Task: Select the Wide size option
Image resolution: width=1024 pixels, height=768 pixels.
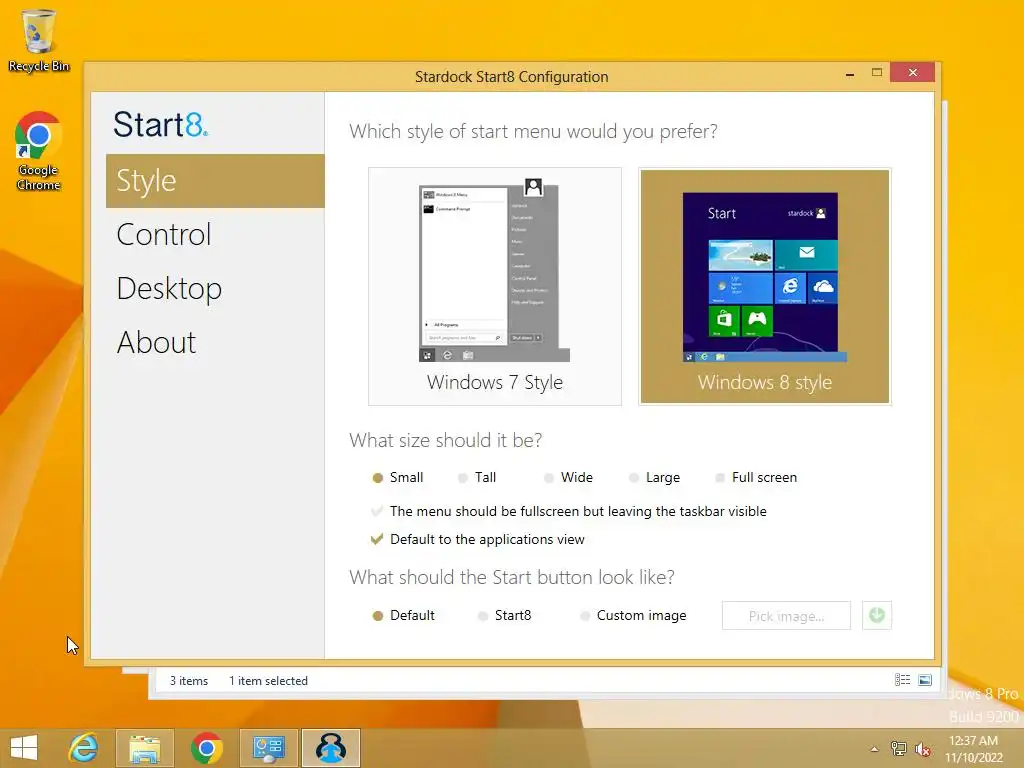Action: click(568, 477)
